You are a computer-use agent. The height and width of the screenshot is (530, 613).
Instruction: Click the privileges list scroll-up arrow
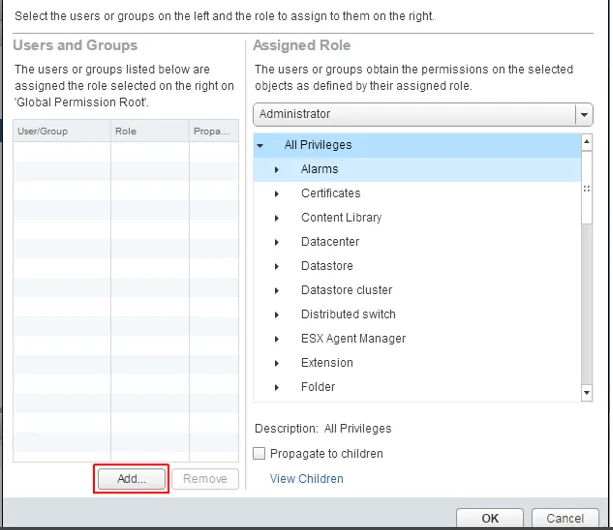coord(586,142)
